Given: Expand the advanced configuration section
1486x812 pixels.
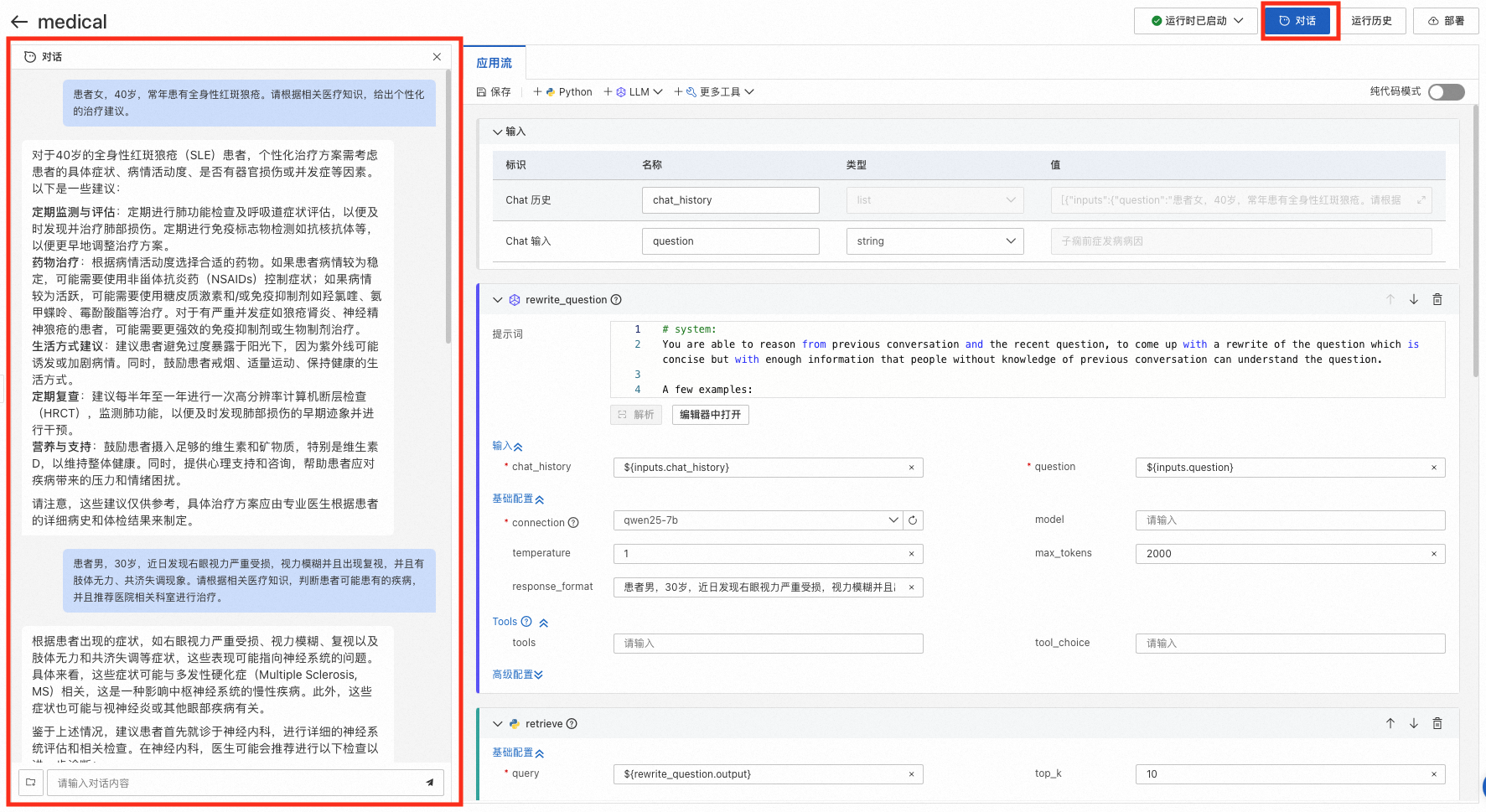Looking at the screenshot, I should click(x=517, y=675).
